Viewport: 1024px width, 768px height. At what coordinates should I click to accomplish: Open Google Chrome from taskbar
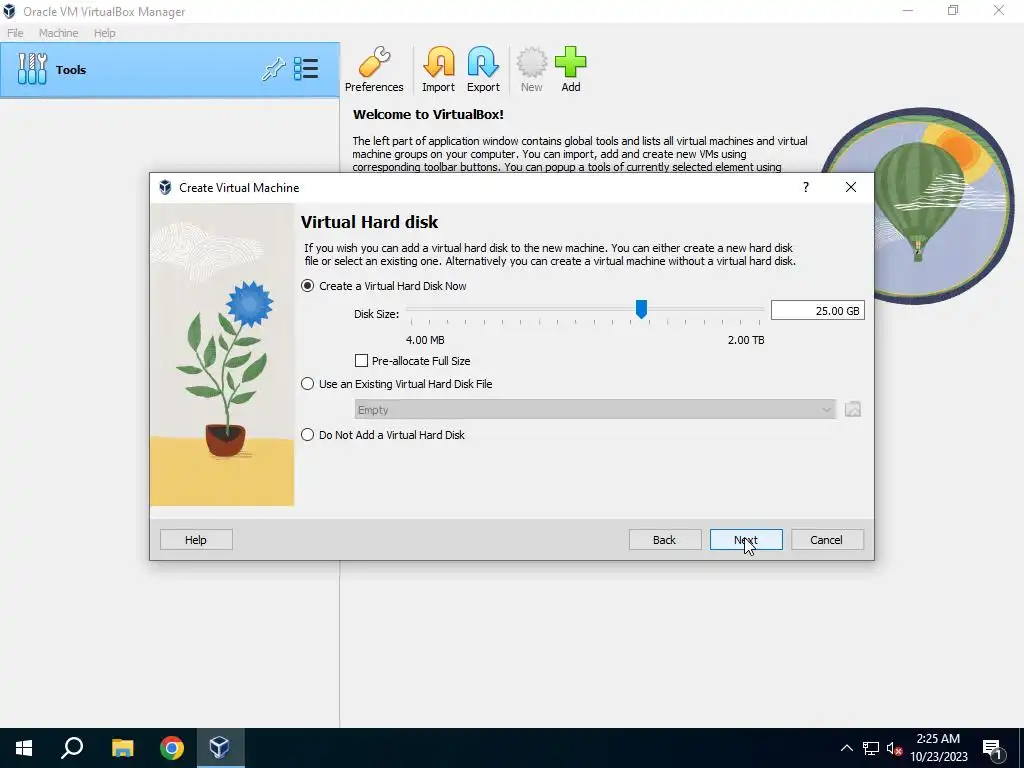172,748
